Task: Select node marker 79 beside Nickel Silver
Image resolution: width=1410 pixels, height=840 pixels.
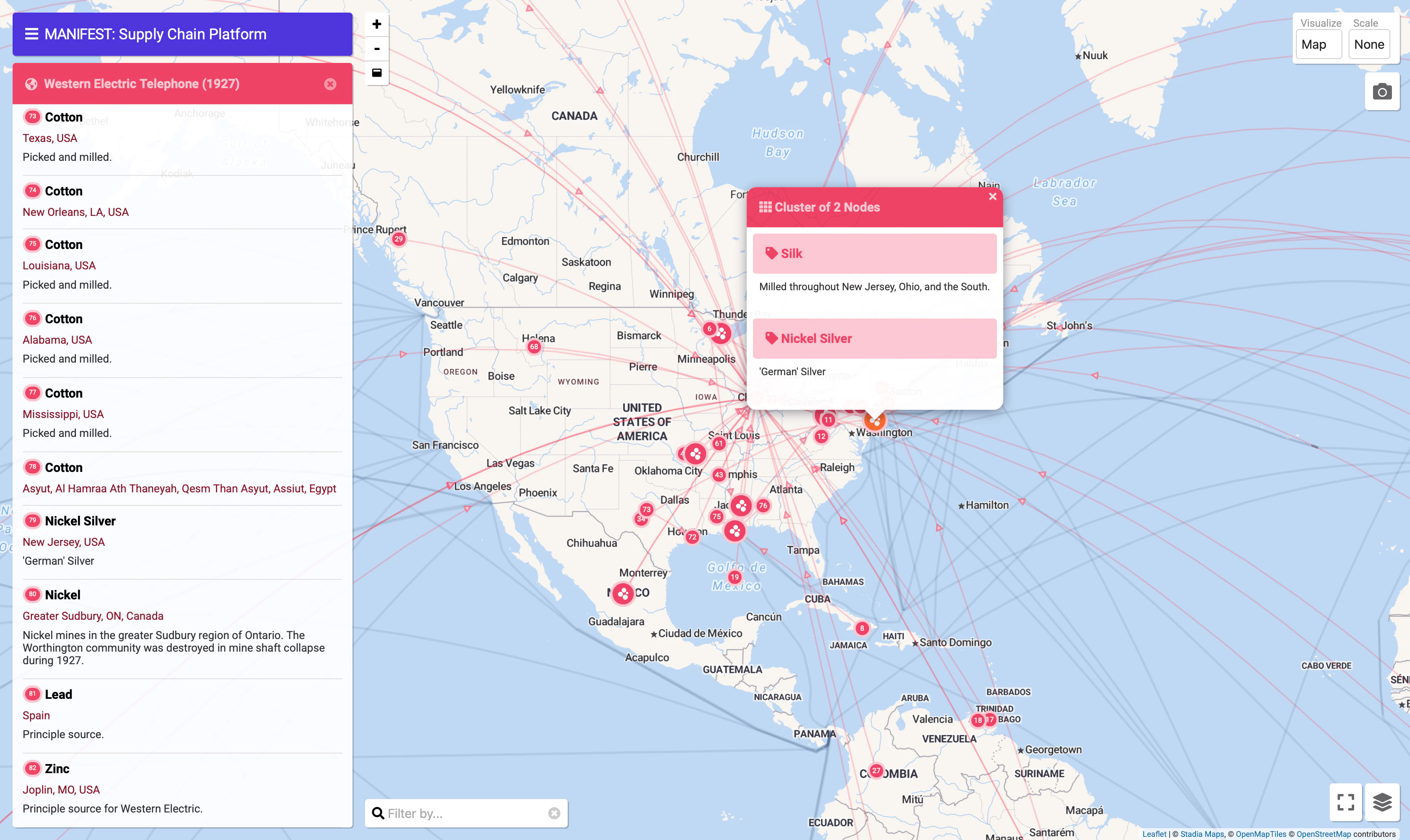Action: click(32, 521)
